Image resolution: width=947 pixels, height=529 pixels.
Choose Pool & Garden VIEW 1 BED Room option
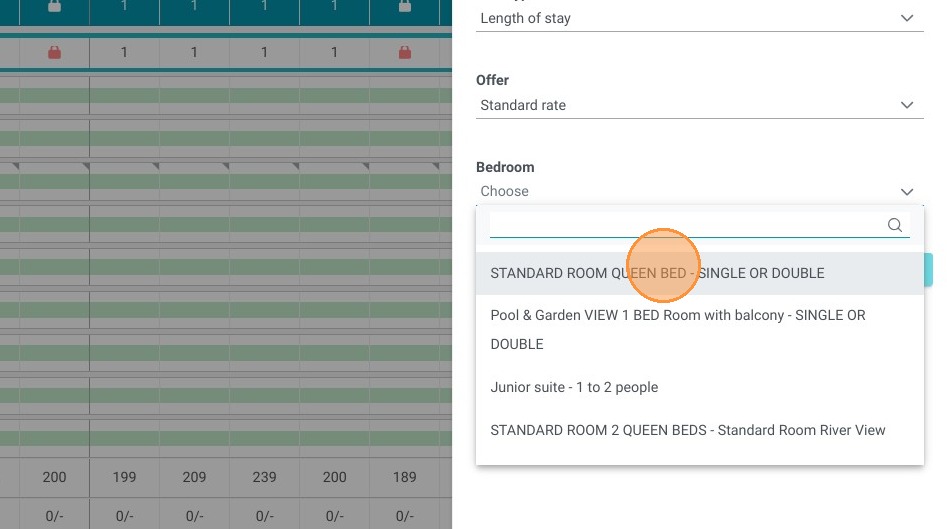click(x=699, y=330)
